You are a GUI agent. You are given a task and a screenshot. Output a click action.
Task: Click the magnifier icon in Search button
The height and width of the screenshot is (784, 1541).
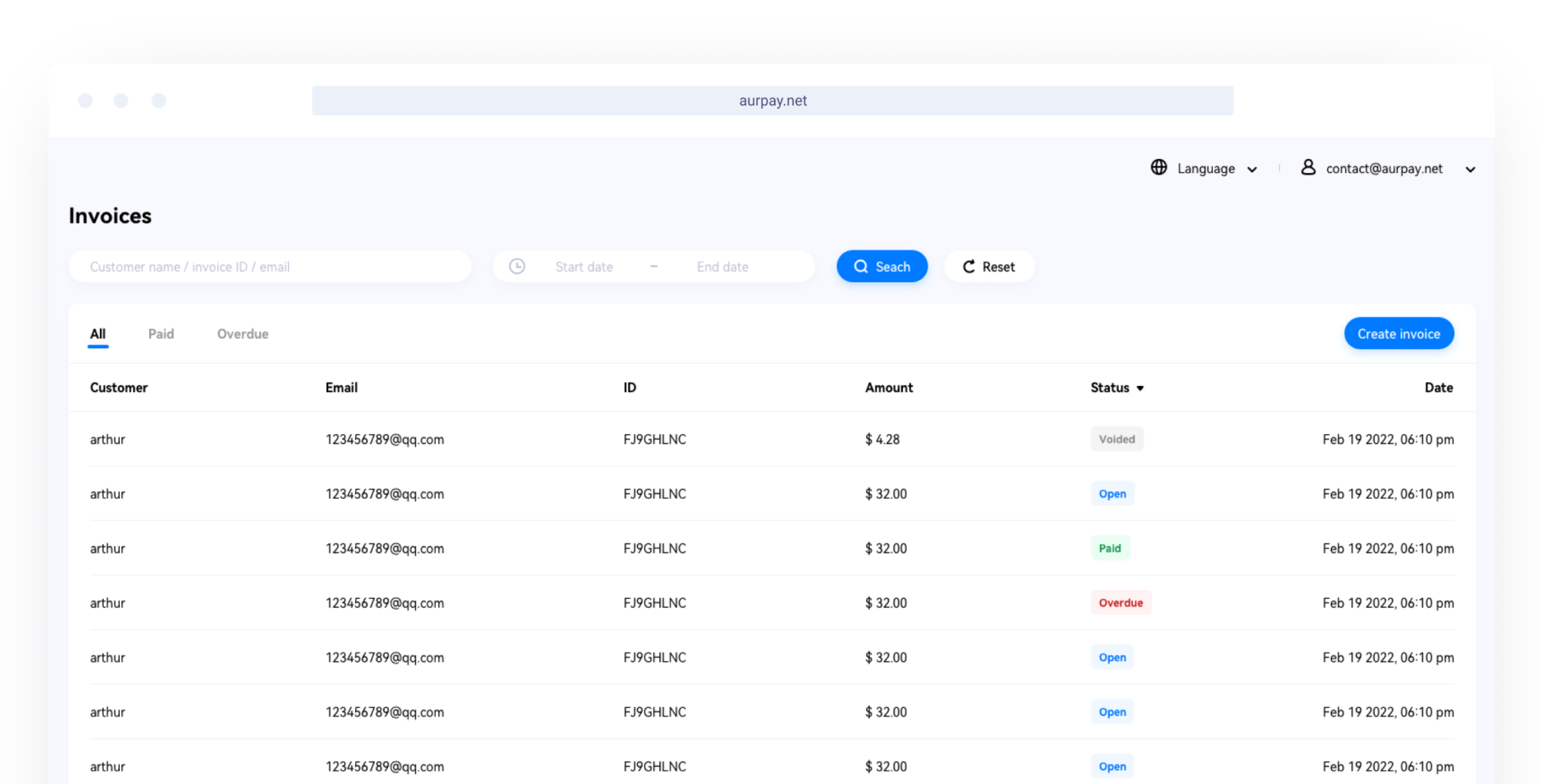861,266
